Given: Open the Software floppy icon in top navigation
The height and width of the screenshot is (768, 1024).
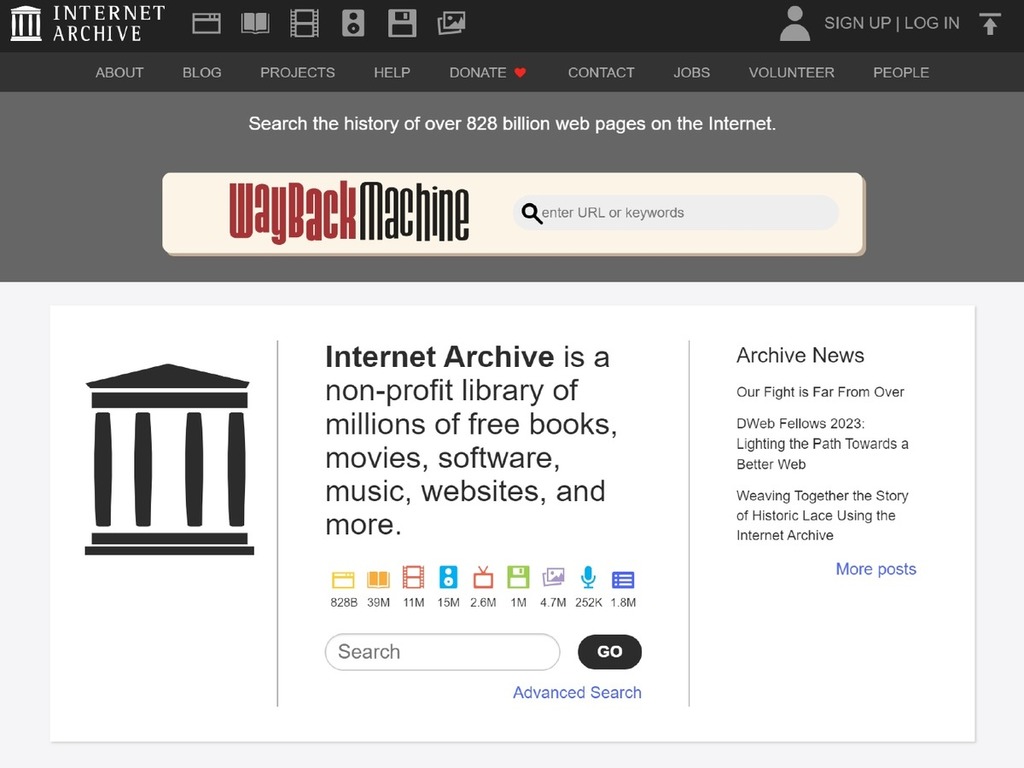Looking at the screenshot, I should pyautogui.click(x=402, y=24).
